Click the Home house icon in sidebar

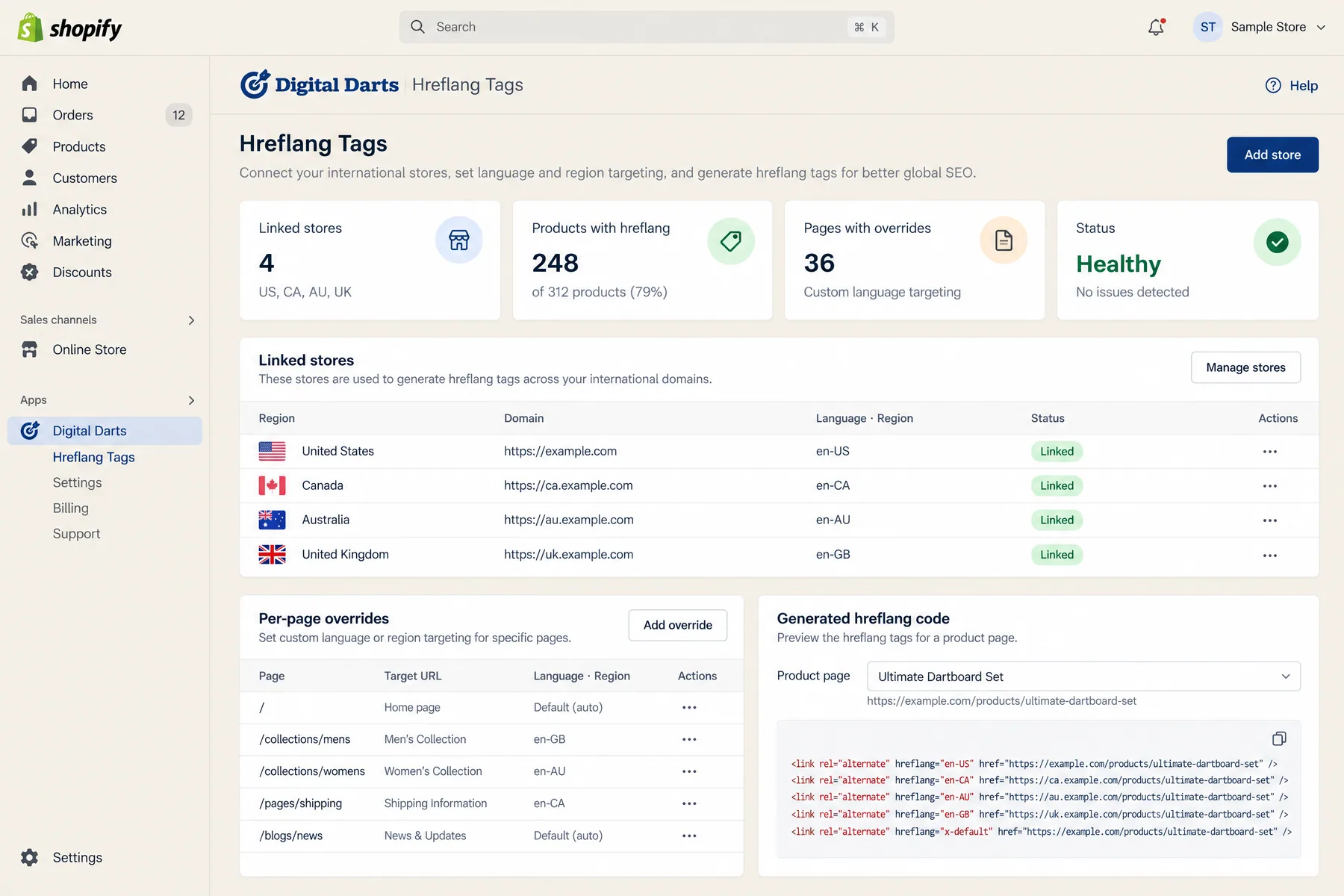[x=30, y=84]
